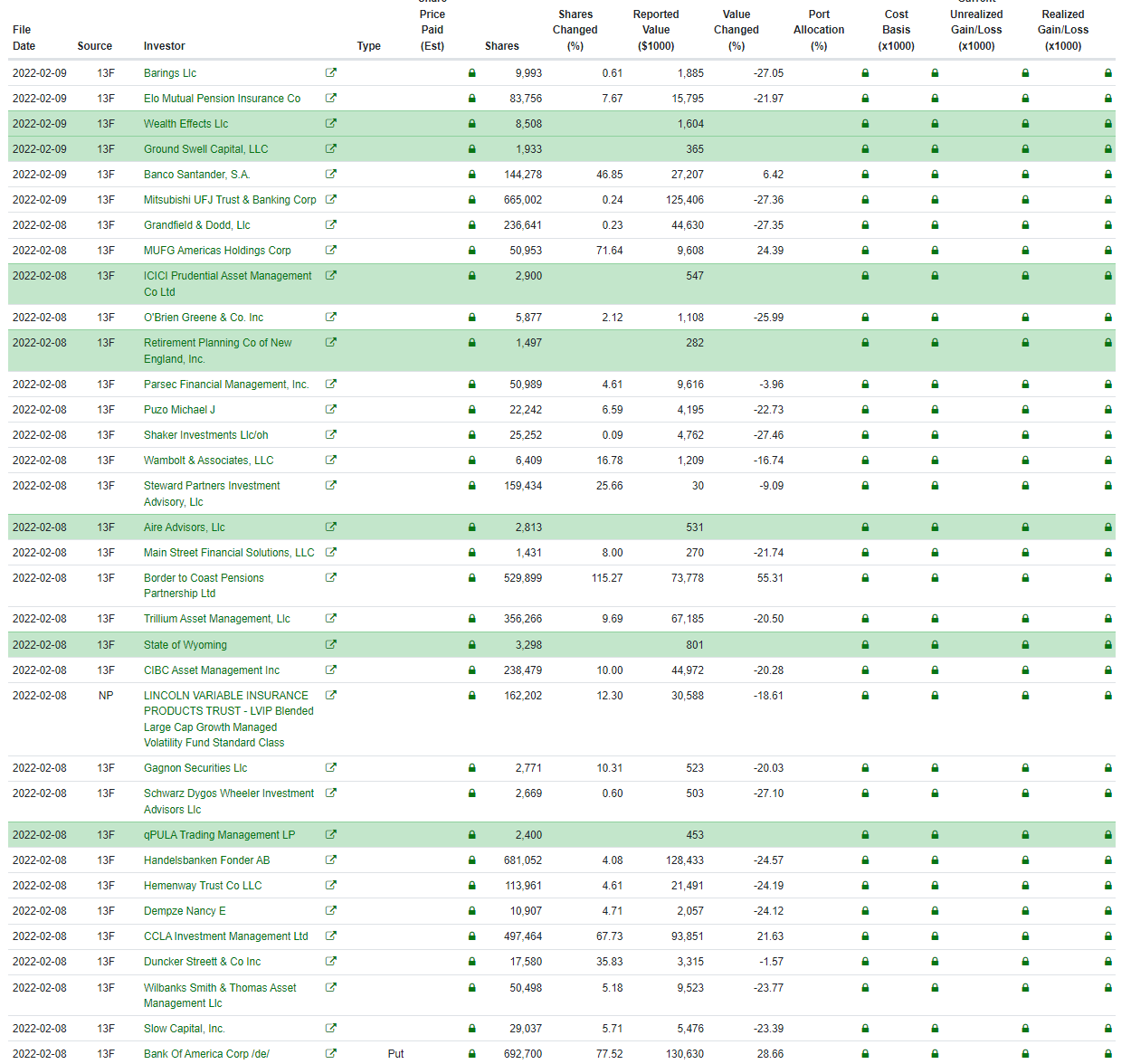The image size is (1131, 1064).
Task: Open external link icon for qPULA Trading Management
Action: click(x=331, y=834)
